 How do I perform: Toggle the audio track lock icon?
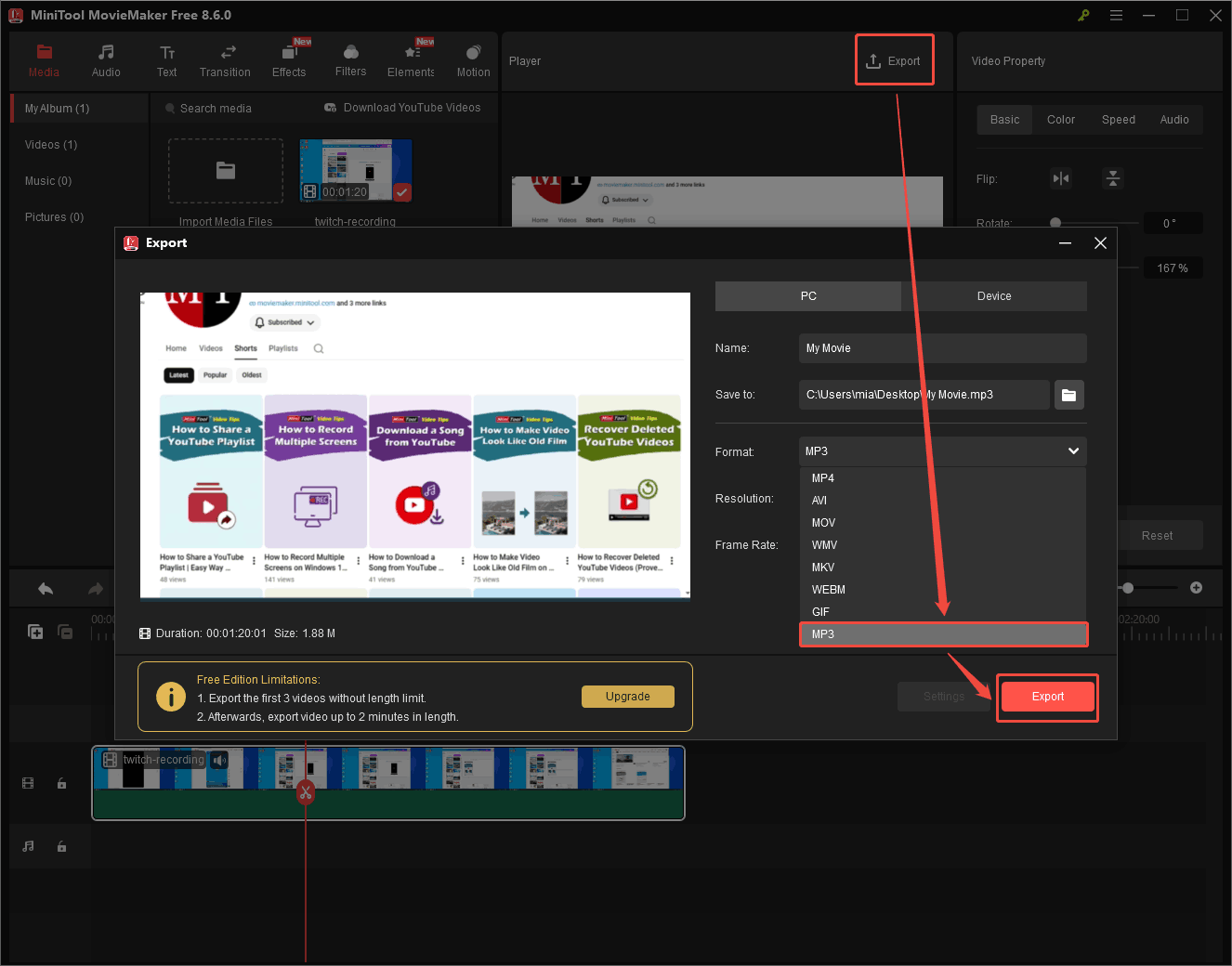[61, 846]
